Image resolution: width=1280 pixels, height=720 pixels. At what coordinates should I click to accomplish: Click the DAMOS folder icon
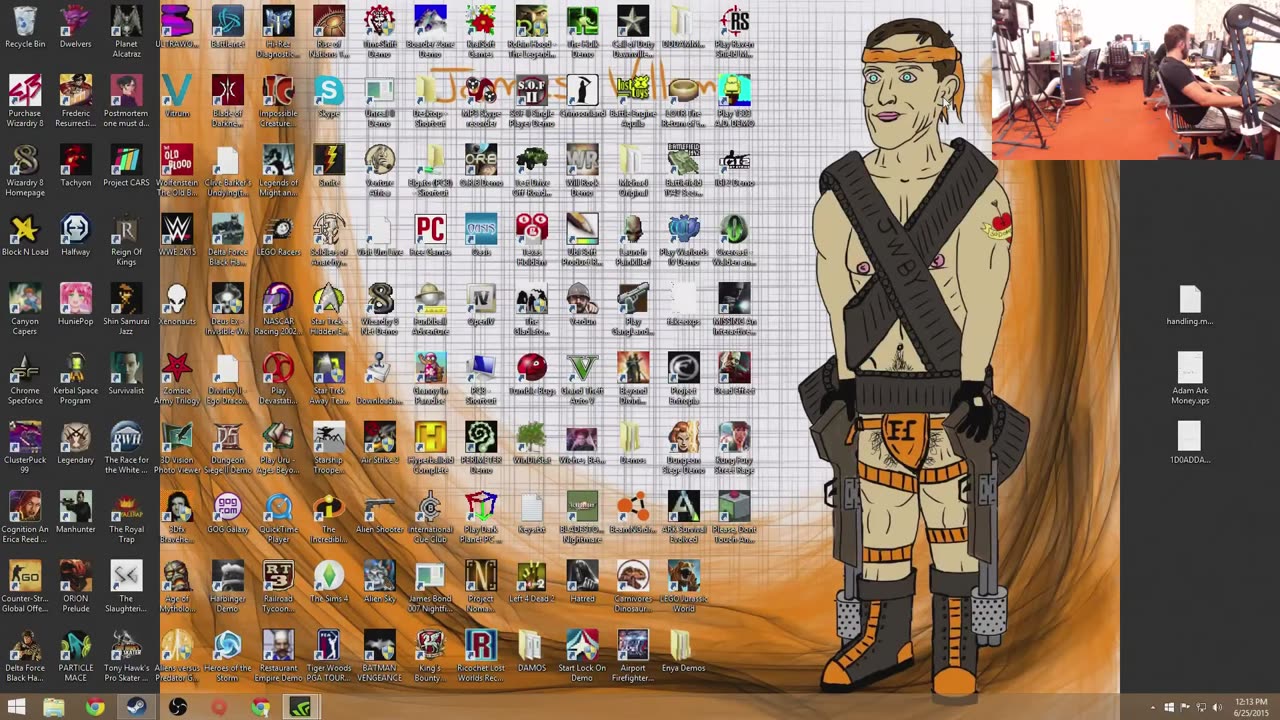click(x=531, y=649)
